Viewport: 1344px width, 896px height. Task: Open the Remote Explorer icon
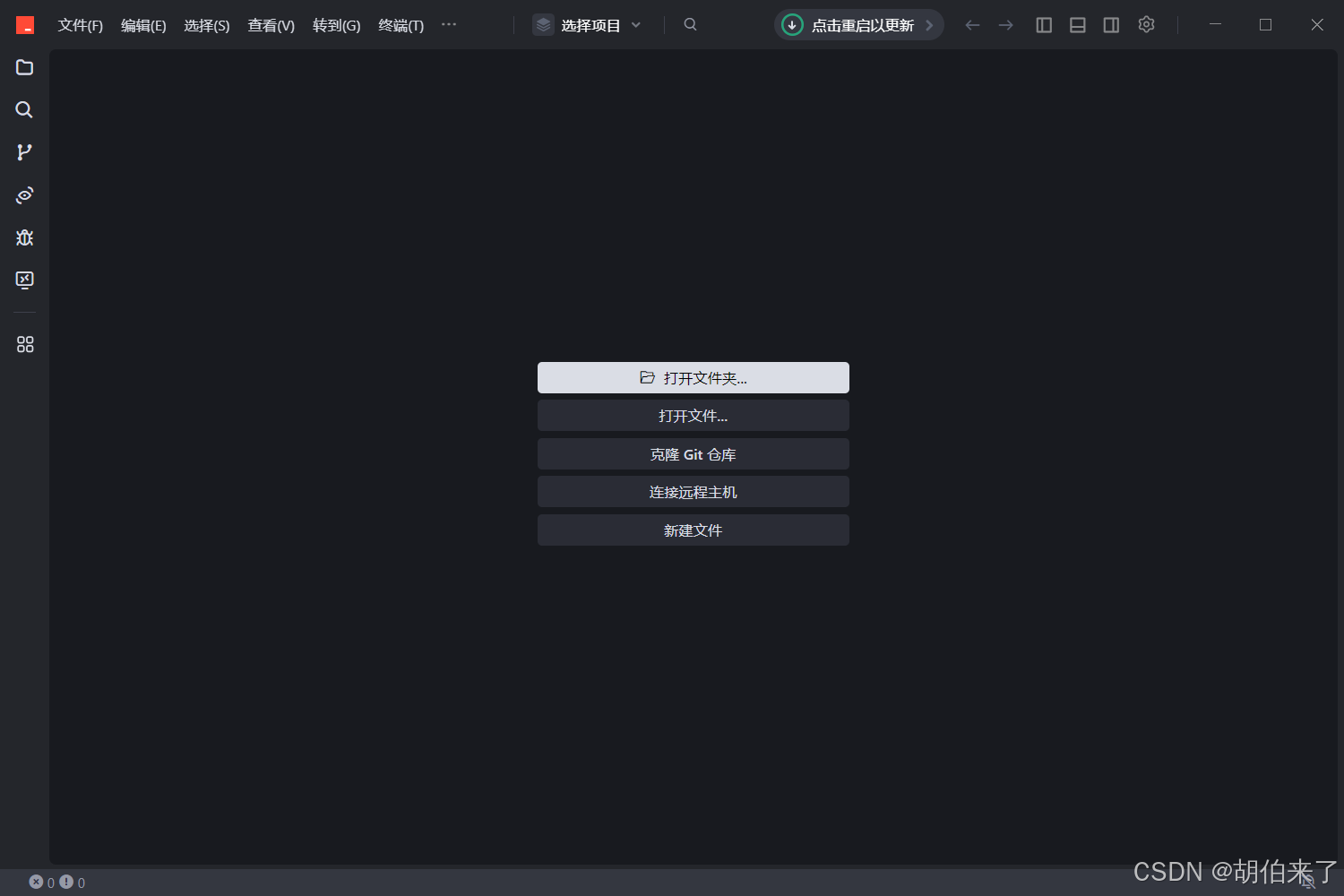pos(24,194)
